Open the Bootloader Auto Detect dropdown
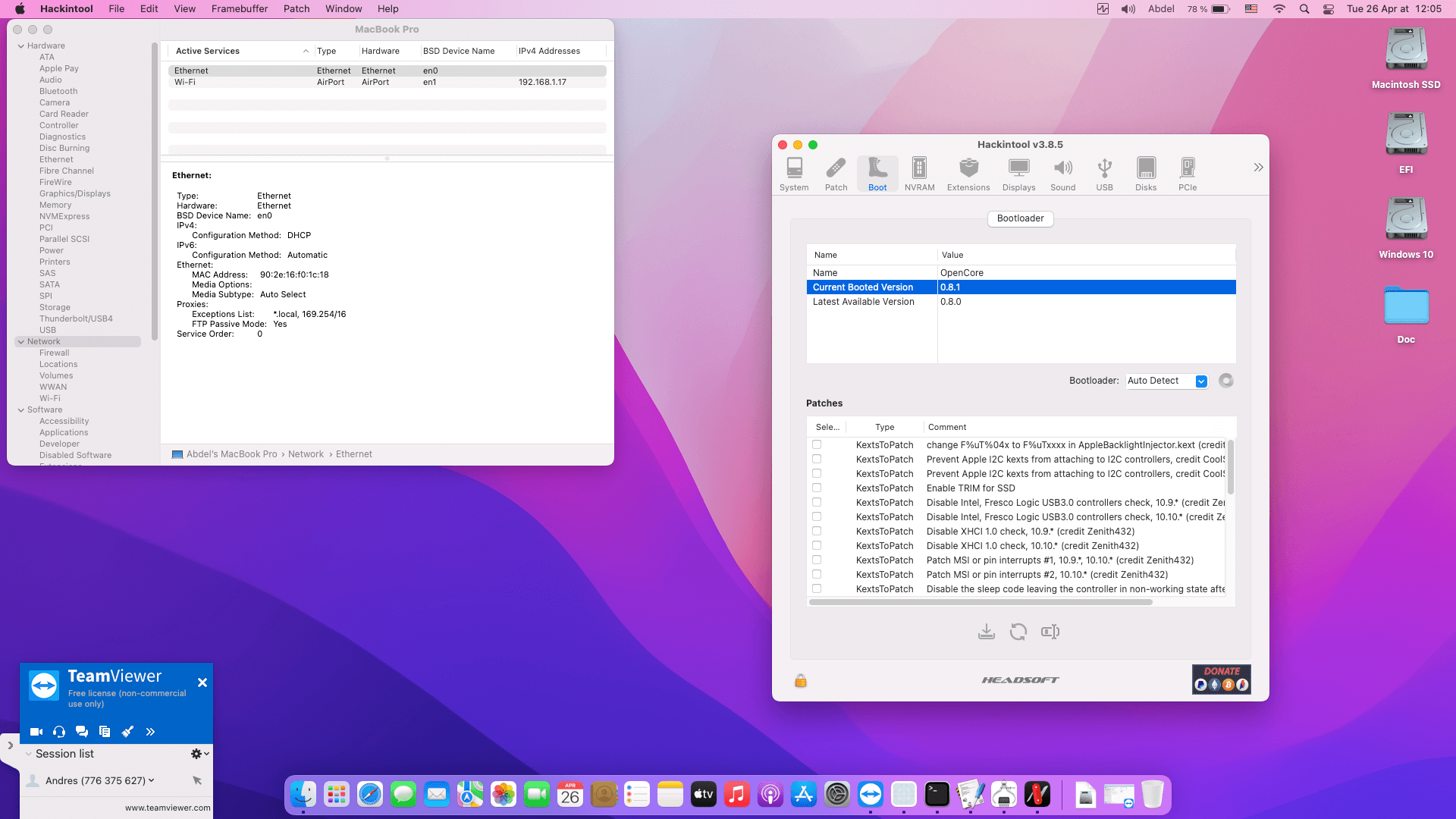Image resolution: width=1456 pixels, height=819 pixels. click(x=1167, y=381)
